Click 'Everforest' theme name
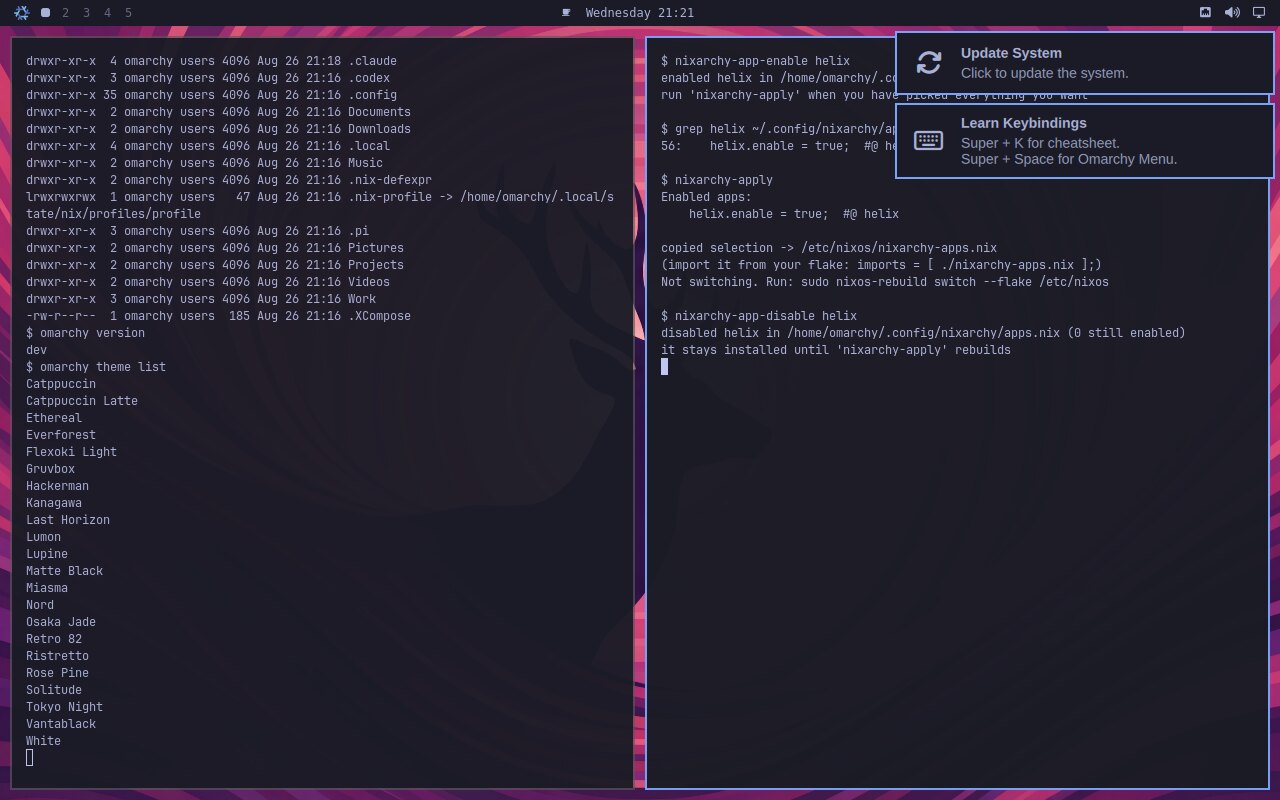 tap(61, 435)
